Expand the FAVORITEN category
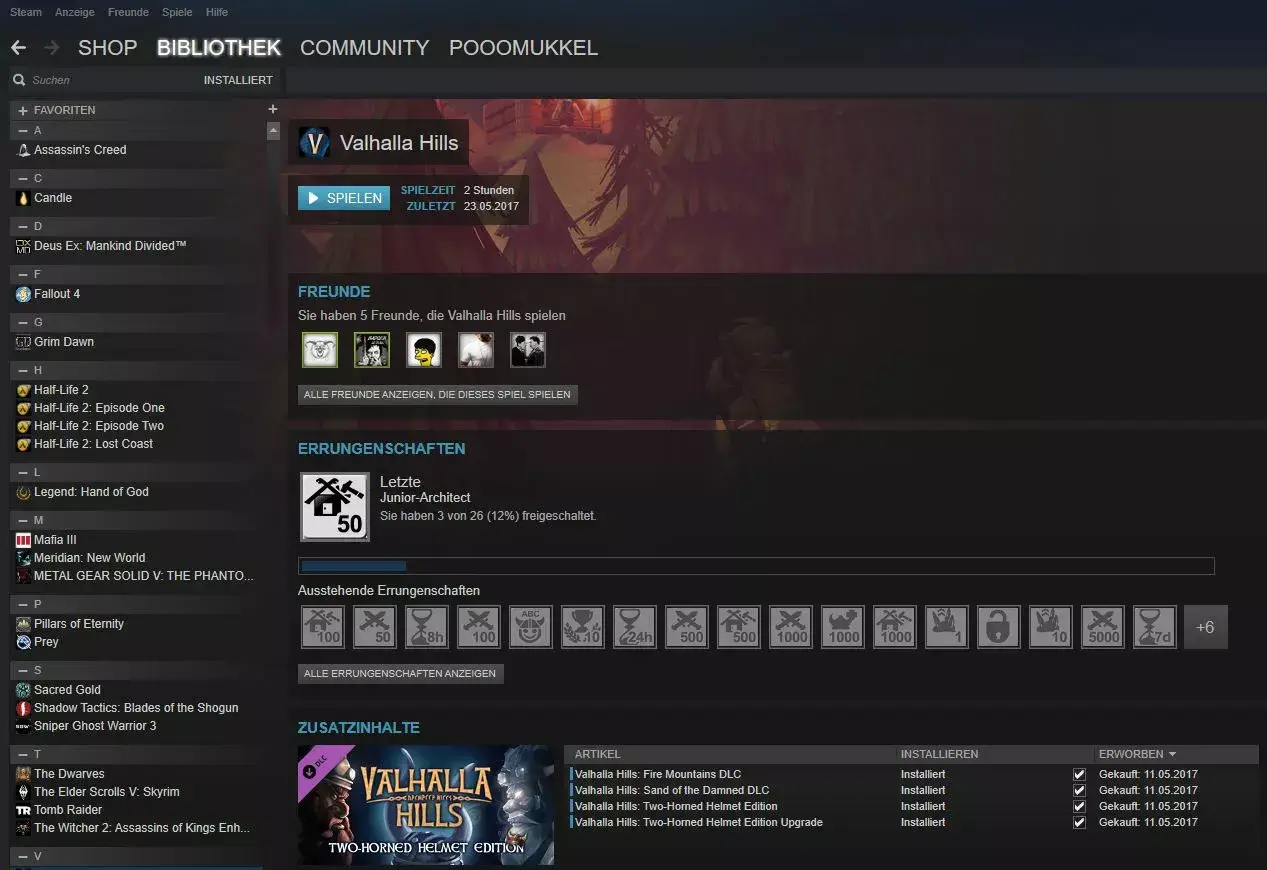Viewport: 1267px width, 870px height. pos(23,110)
